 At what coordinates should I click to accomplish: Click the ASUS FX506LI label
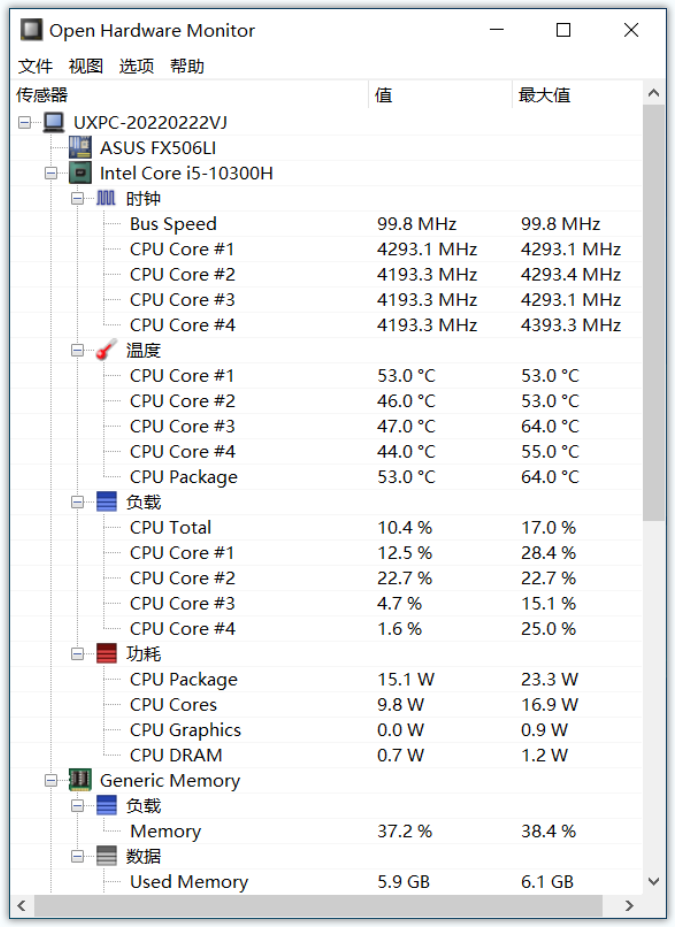click(158, 148)
